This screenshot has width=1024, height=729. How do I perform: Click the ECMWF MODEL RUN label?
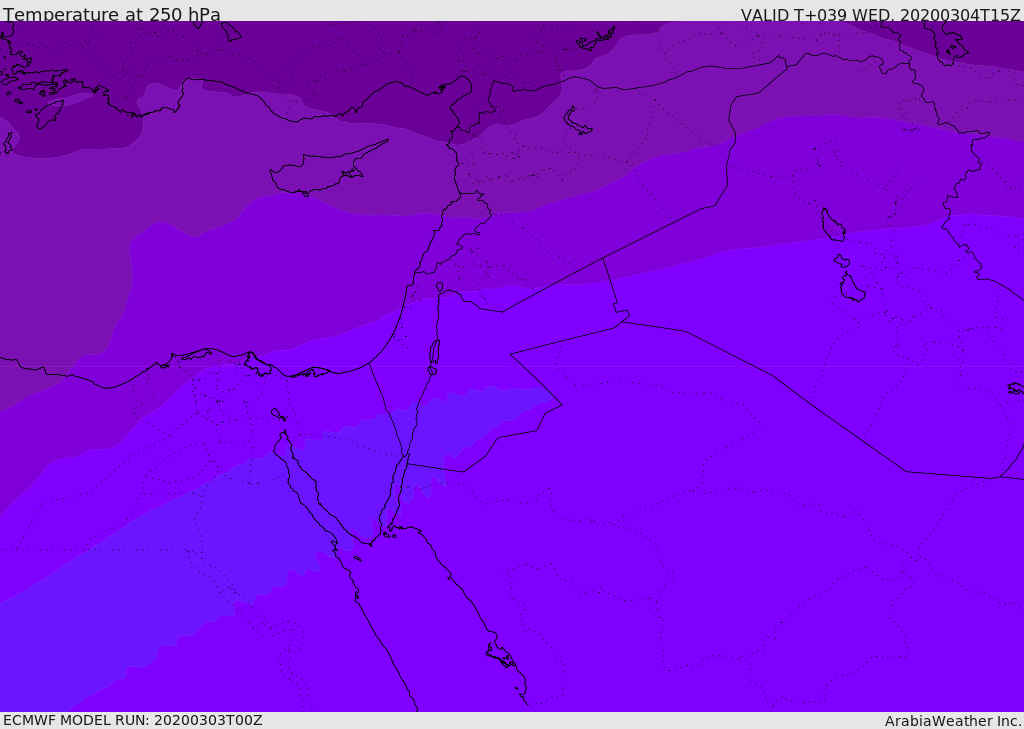tap(132, 720)
